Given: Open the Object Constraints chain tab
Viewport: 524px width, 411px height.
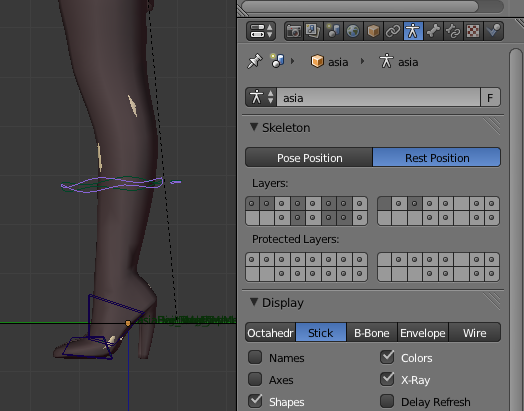Looking at the screenshot, I should coord(393,31).
